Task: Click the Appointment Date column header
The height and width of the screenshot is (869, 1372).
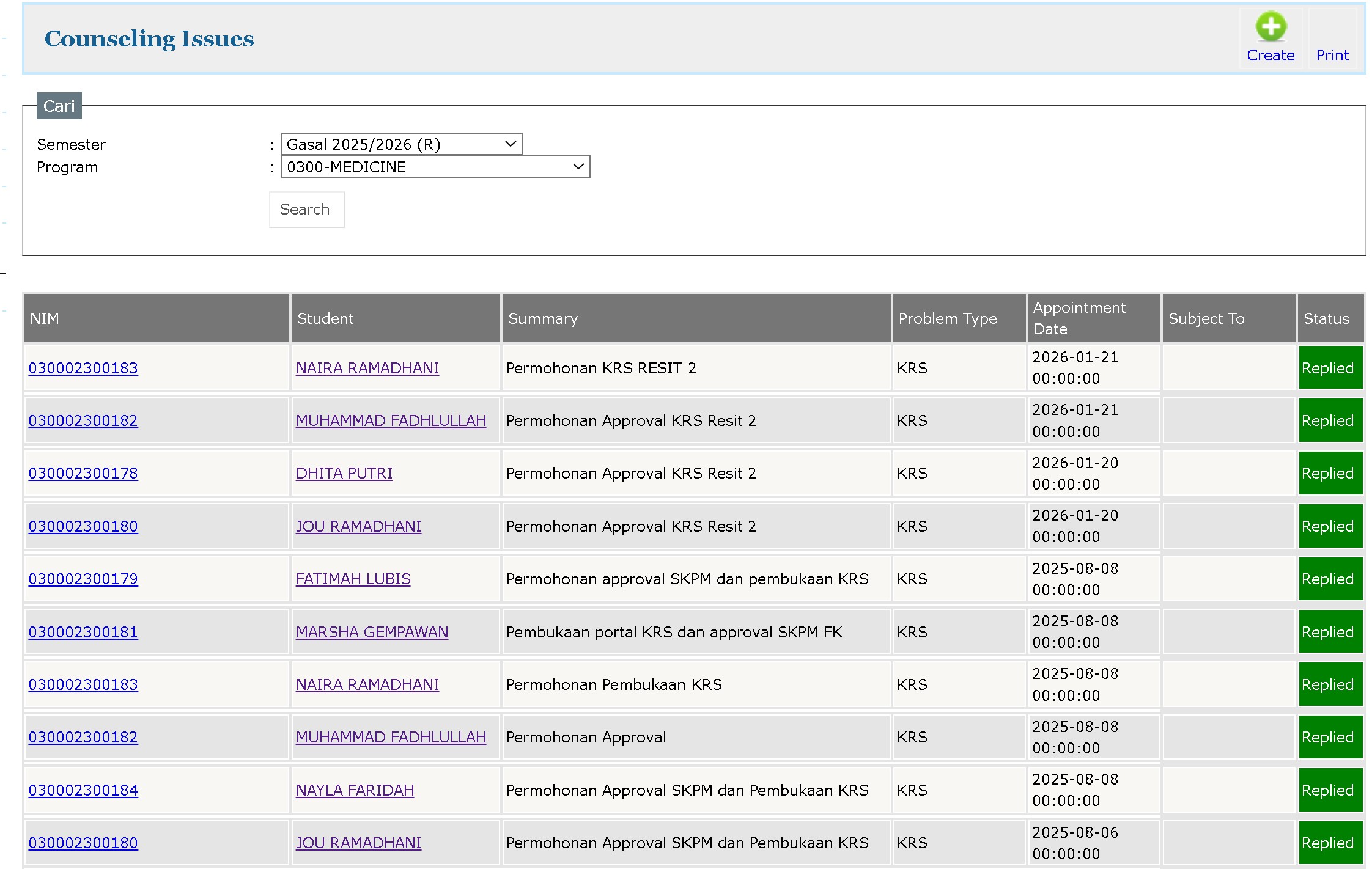Action: click(1079, 318)
